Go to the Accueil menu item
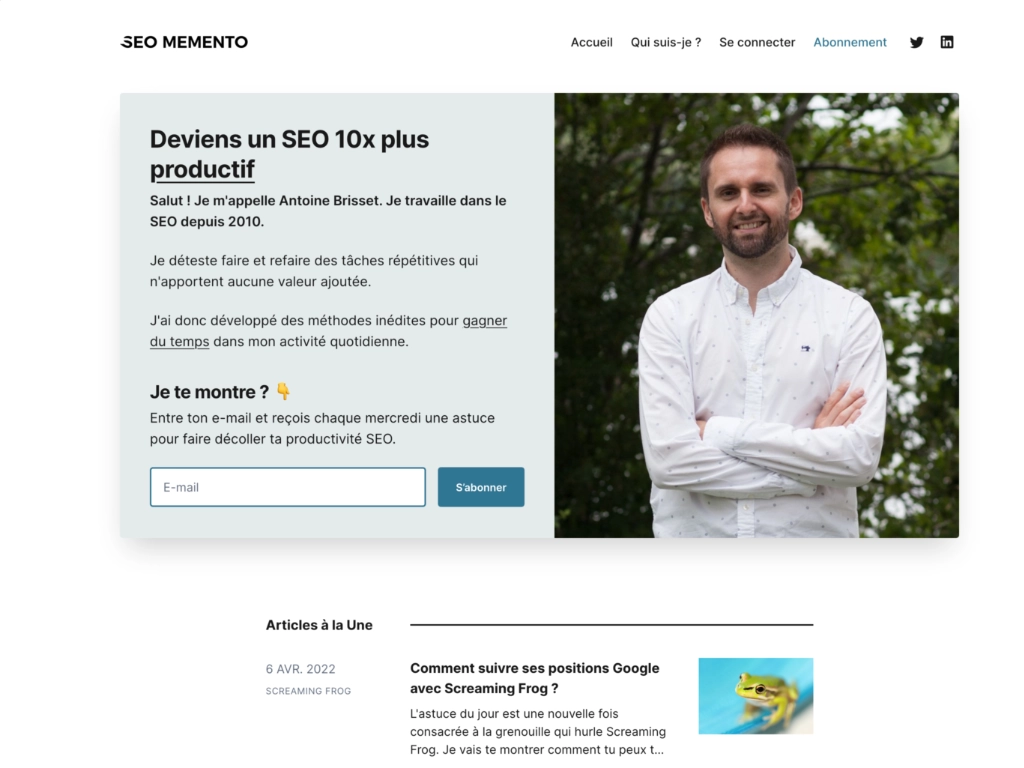Screen dimensions: 1024x768 click(x=591, y=42)
